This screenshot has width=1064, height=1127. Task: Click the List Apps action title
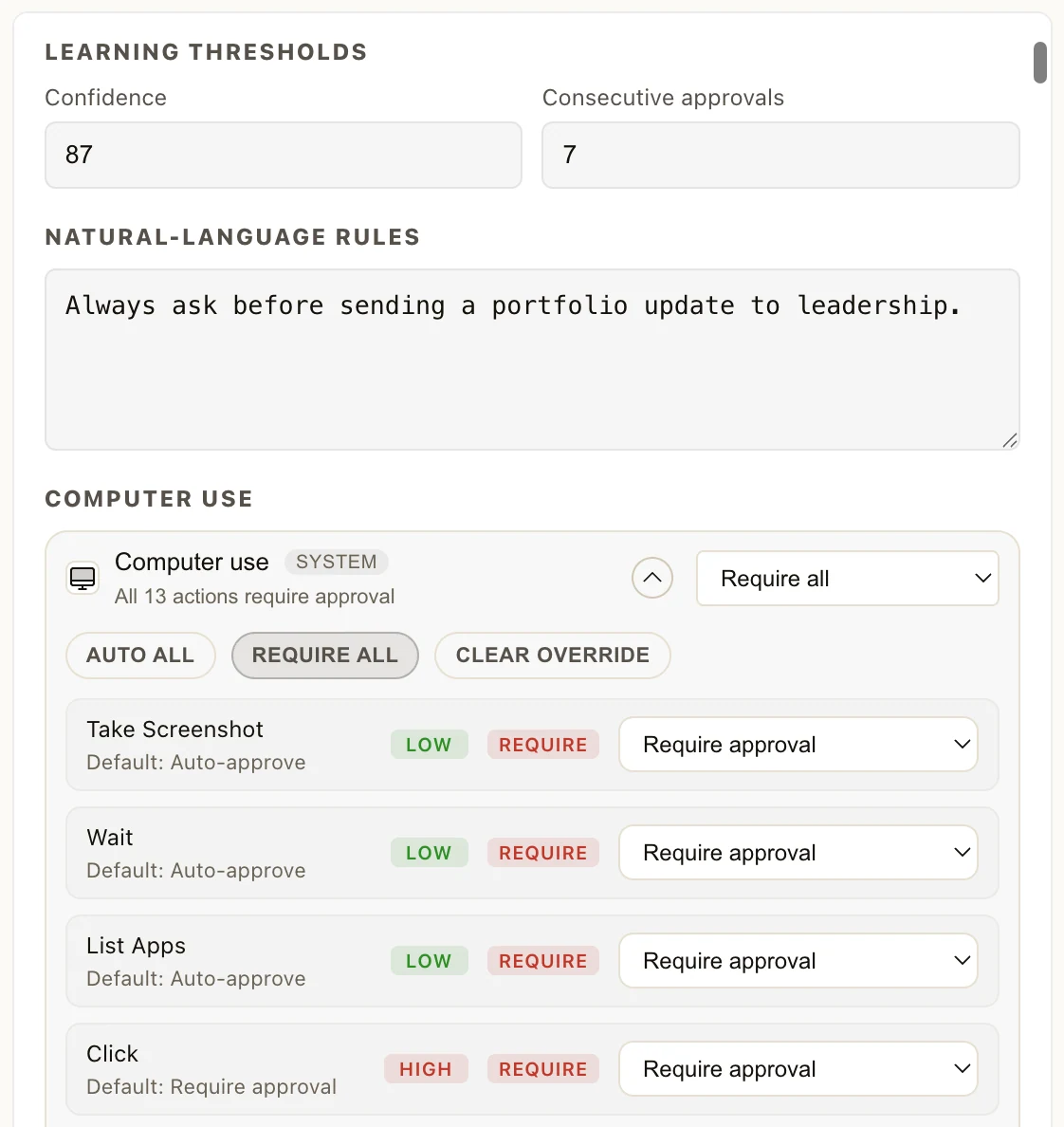(x=136, y=946)
